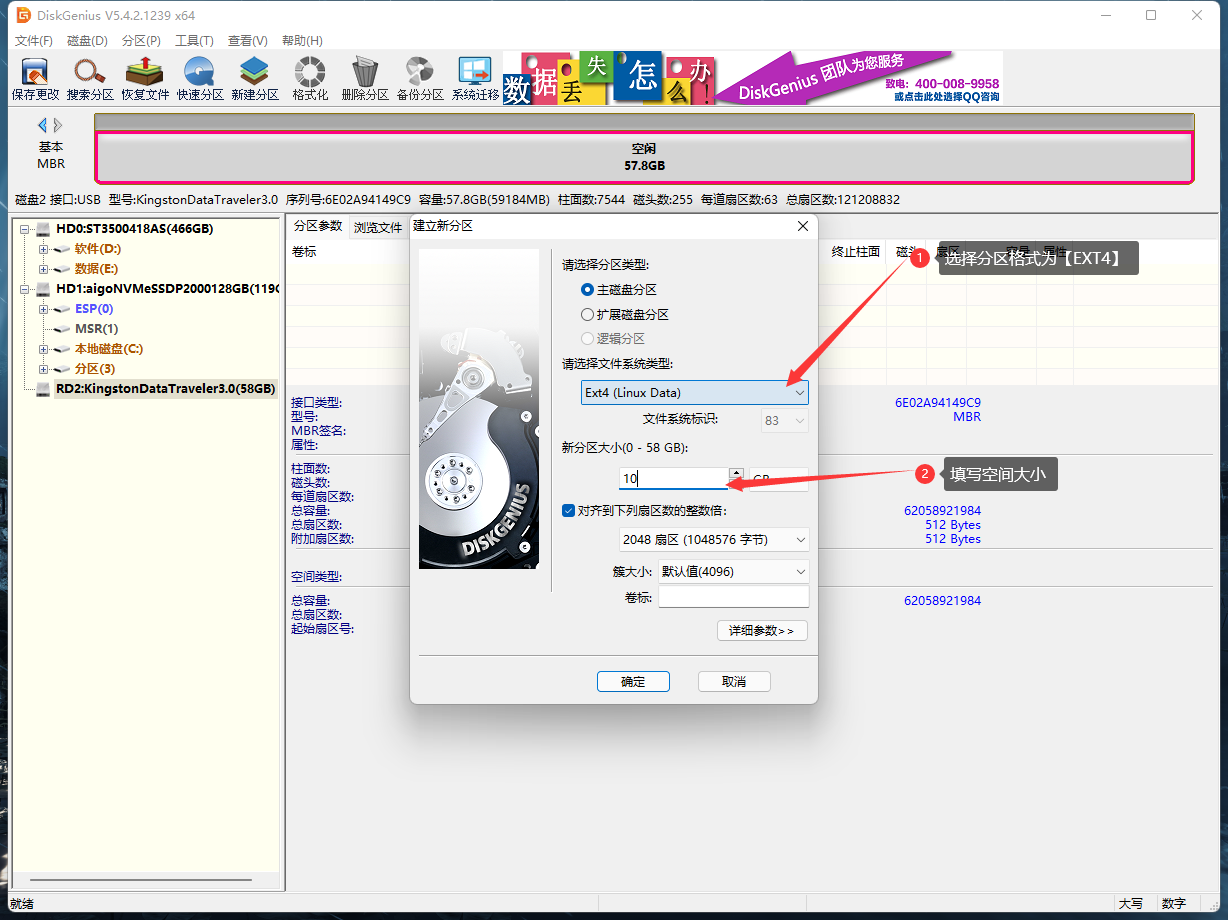1228x920 pixels.
Task: Click the volume label (卷标) input field
Action: (x=733, y=597)
